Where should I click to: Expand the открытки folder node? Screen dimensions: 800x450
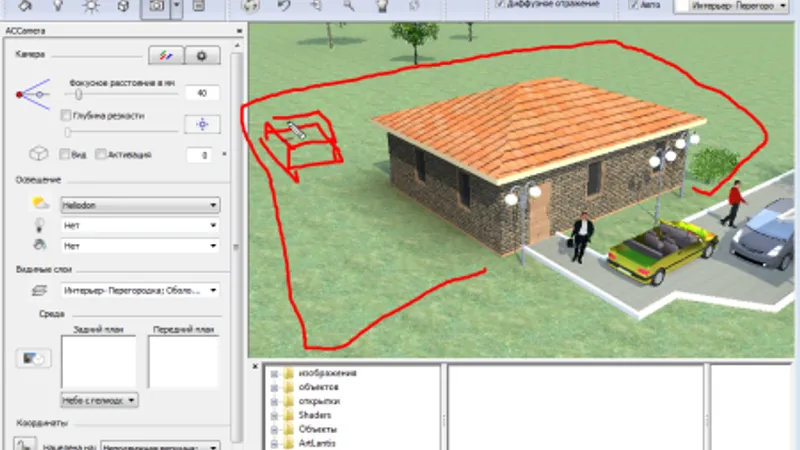pos(274,402)
